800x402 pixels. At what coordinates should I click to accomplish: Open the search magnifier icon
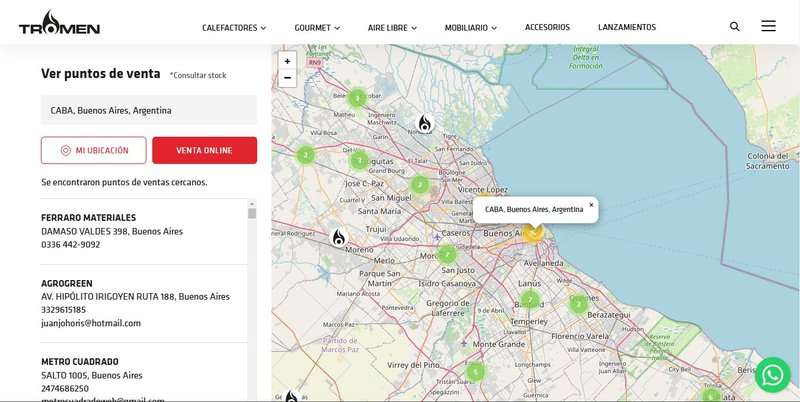click(x=734, y=27)
